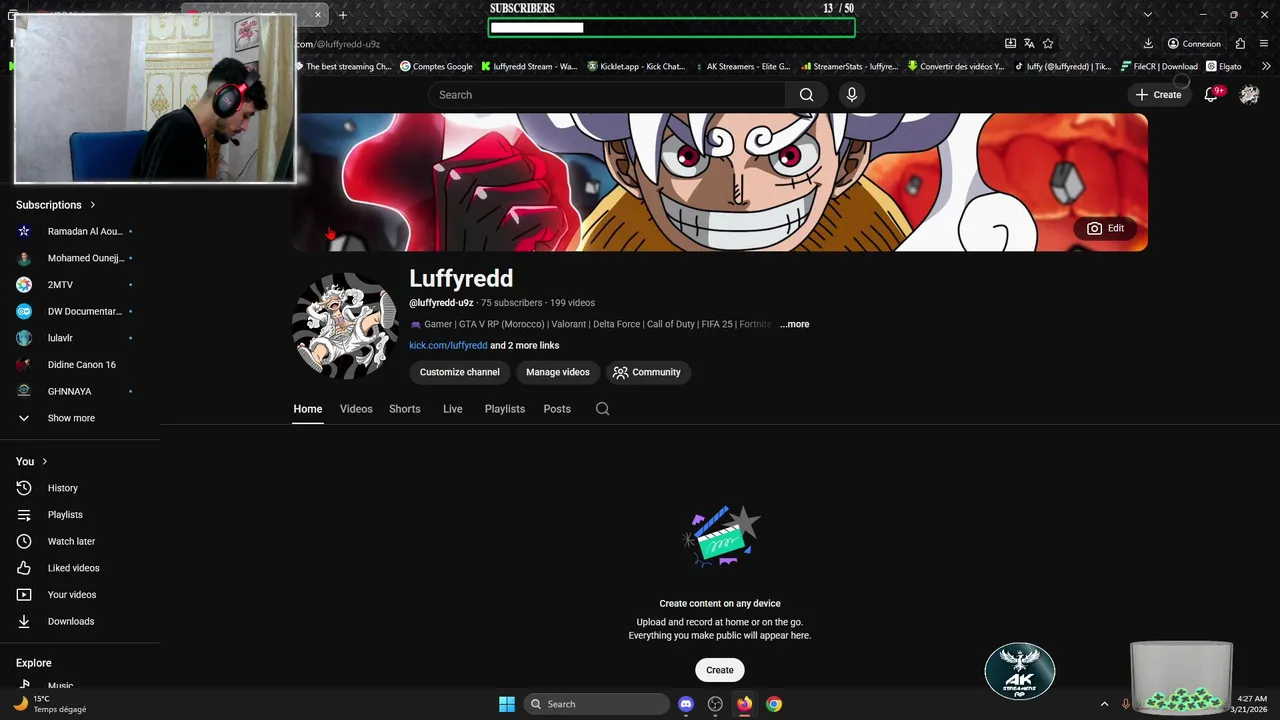Open Downloads in the sidebar
Image resolution: width=1280 pixels, height=720 pixels.
pyautogui.click(x=80, y=621)
